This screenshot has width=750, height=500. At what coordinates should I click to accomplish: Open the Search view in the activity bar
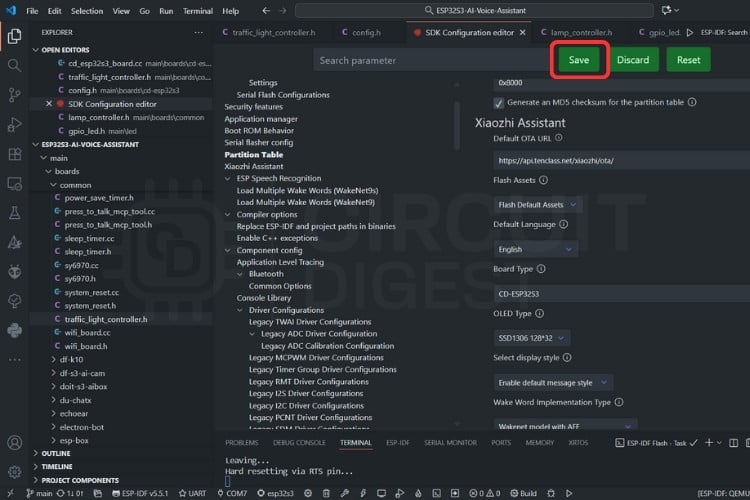[14, 65]
